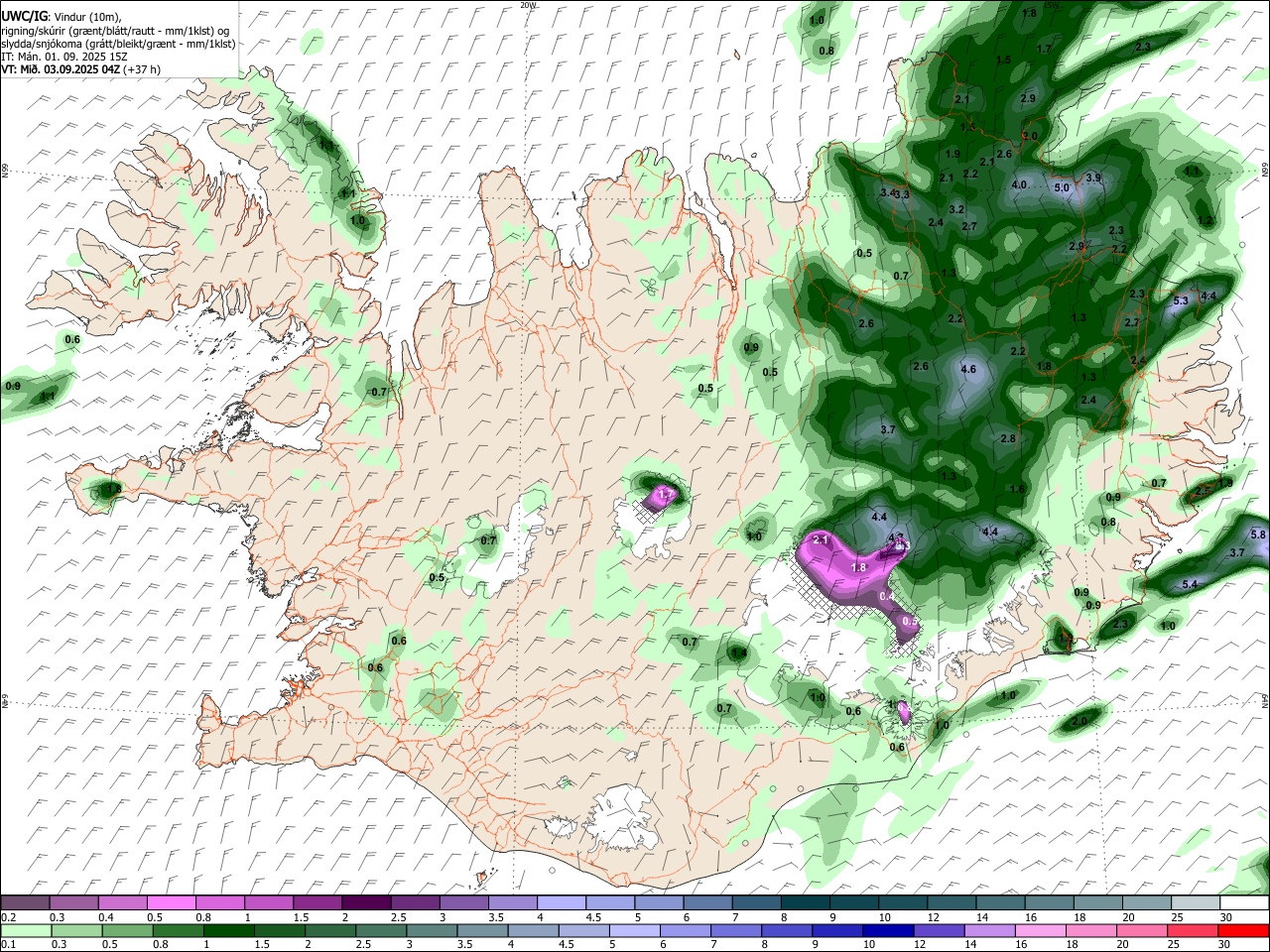
Task: Select the 3.2 precipitation value on the map
Action: coord(956,210)
